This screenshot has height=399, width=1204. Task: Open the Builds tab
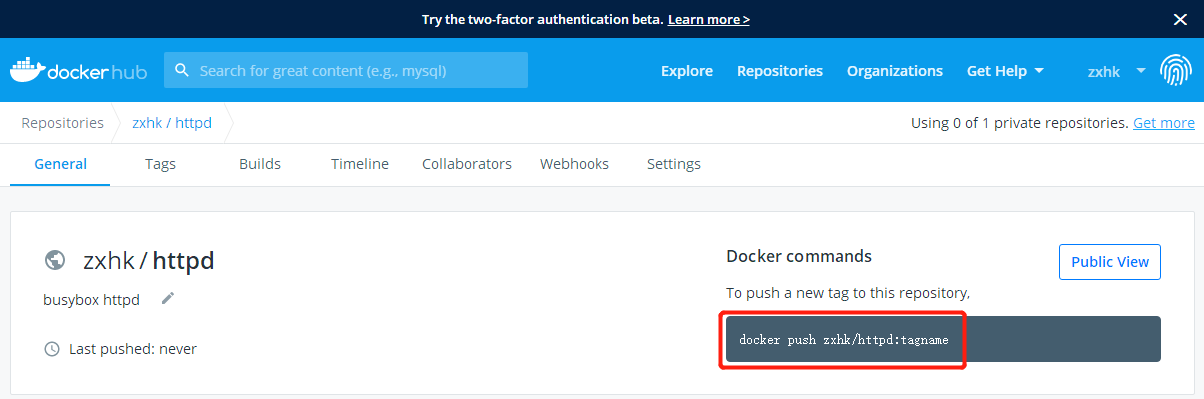260,164
